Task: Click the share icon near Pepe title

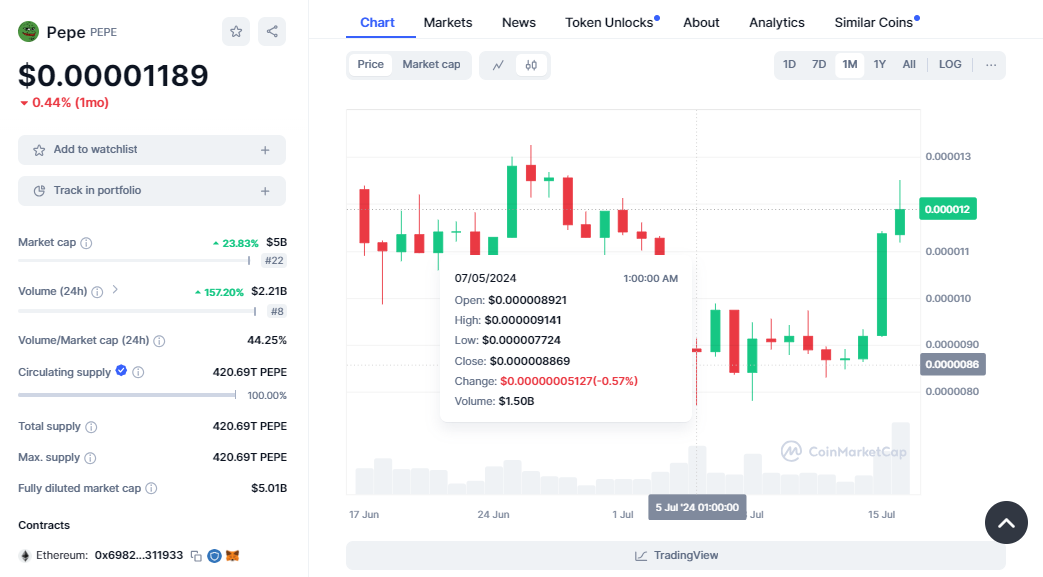Action: coord(272,31)
